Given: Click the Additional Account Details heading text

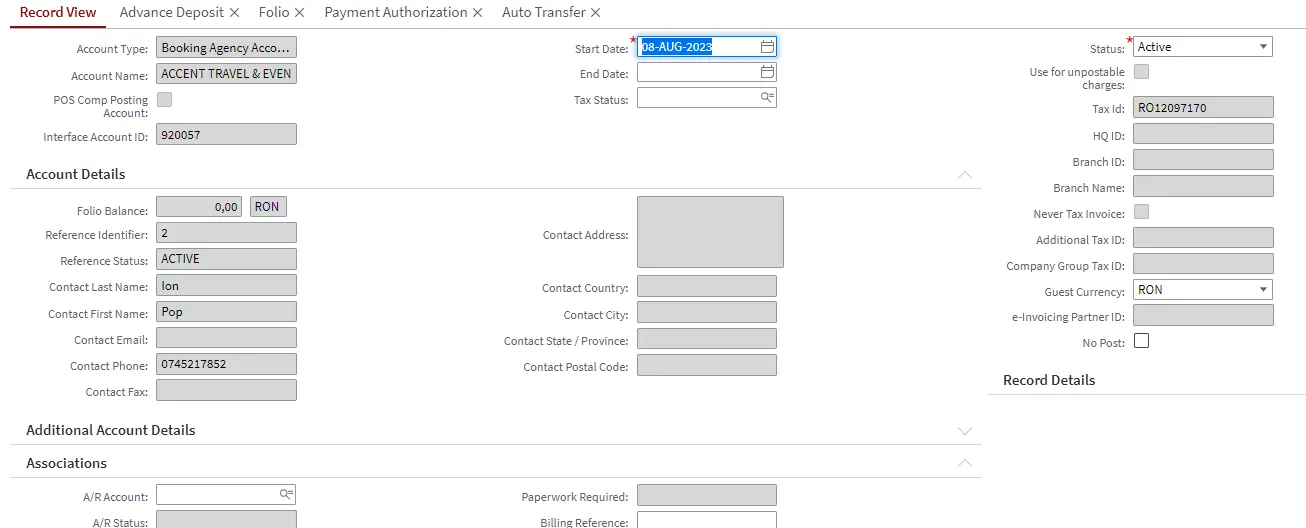Looking at the screenshot, I should tap(111, 430).
